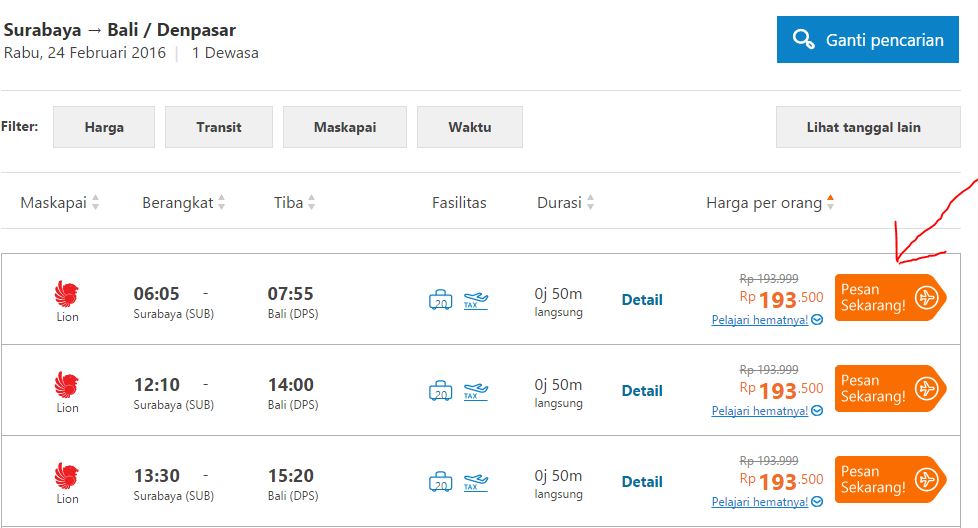Open the Maskapai filter
The height and width of the screenshot is (528, 978).
click(x=344, y=127)
